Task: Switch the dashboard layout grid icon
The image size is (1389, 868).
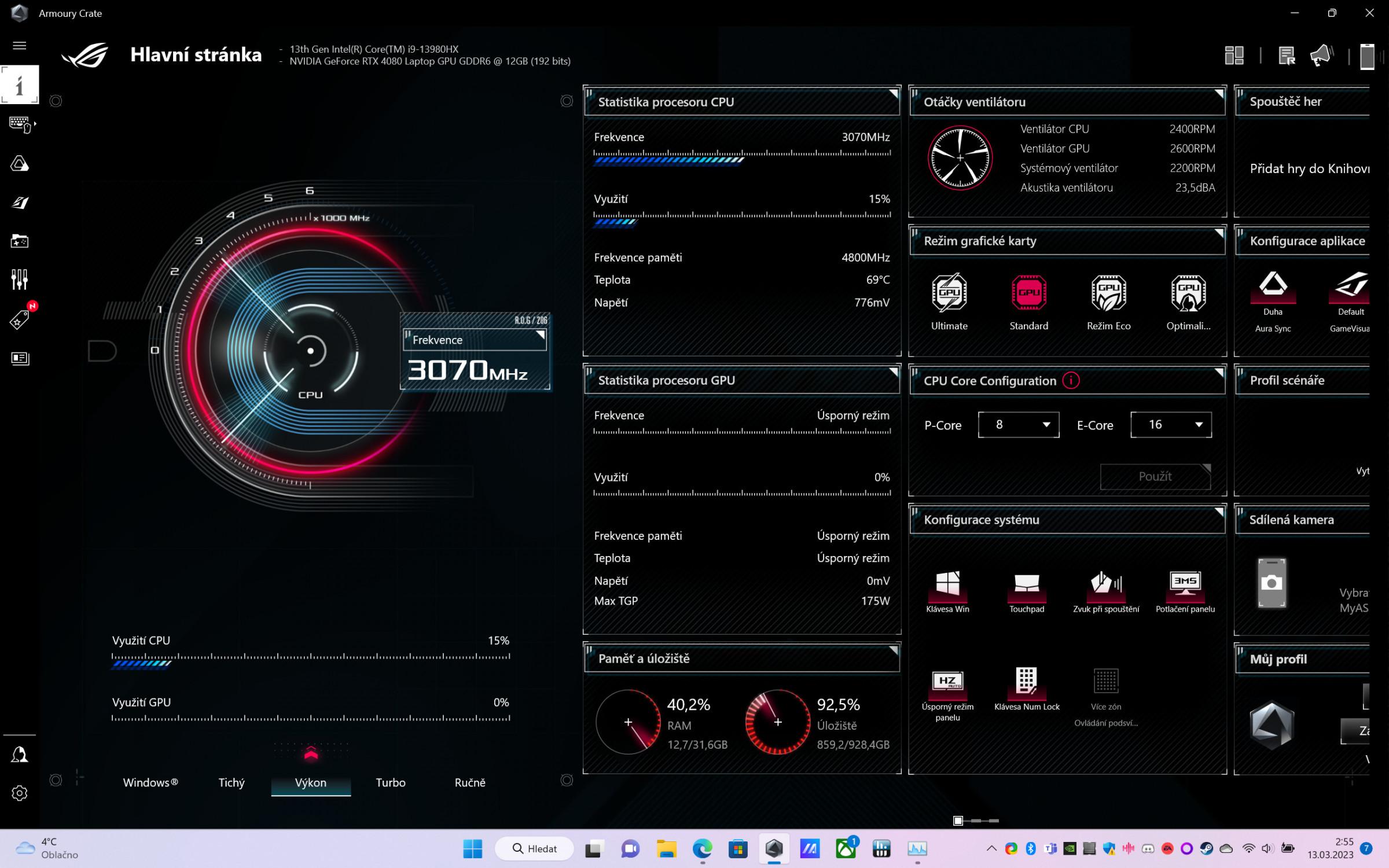Action: (1234, 56)
